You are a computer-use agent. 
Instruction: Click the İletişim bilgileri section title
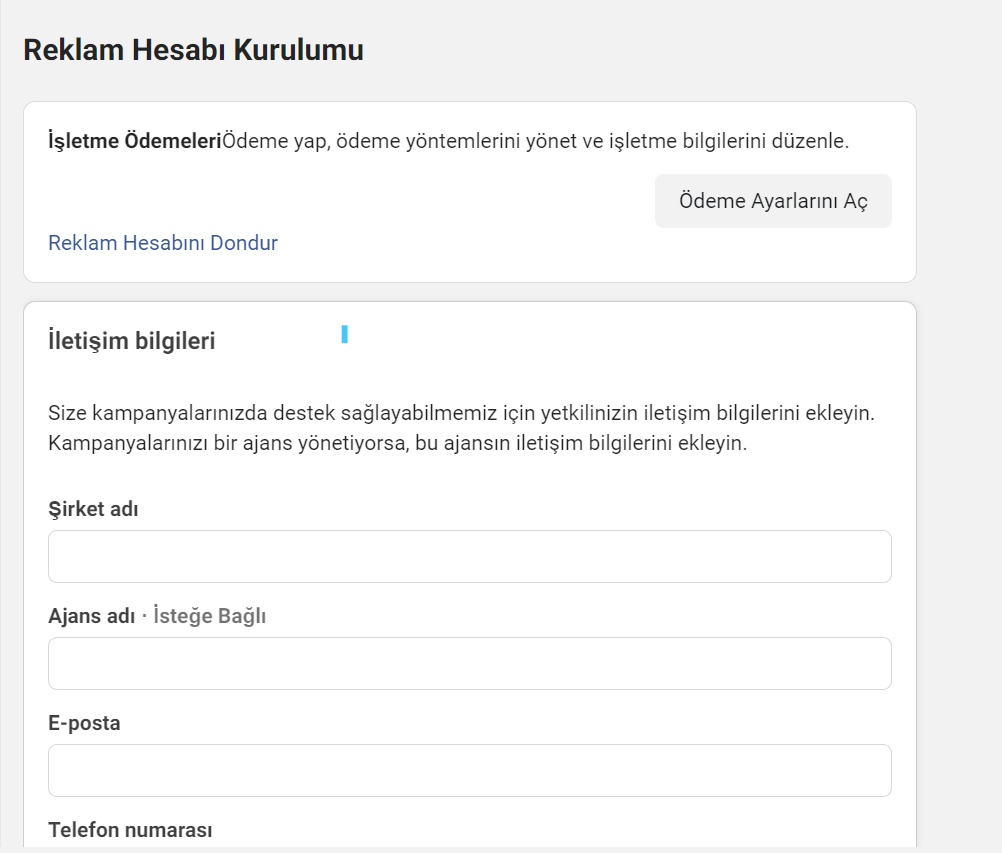point(132,341)
